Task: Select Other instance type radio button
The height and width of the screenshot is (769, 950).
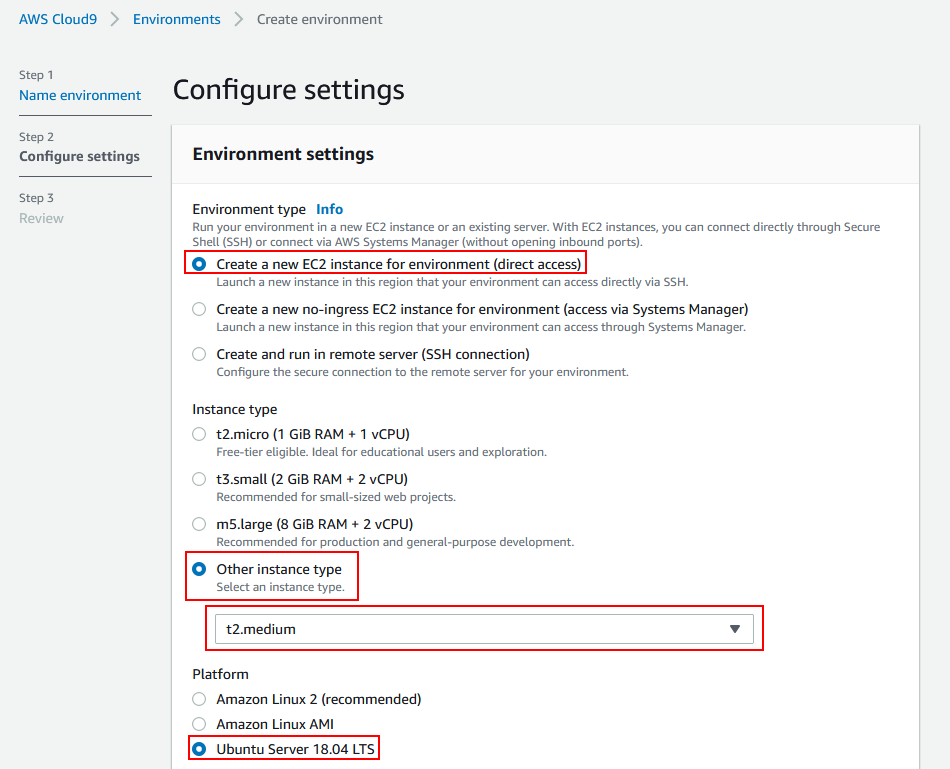Action: coord(200,569)
